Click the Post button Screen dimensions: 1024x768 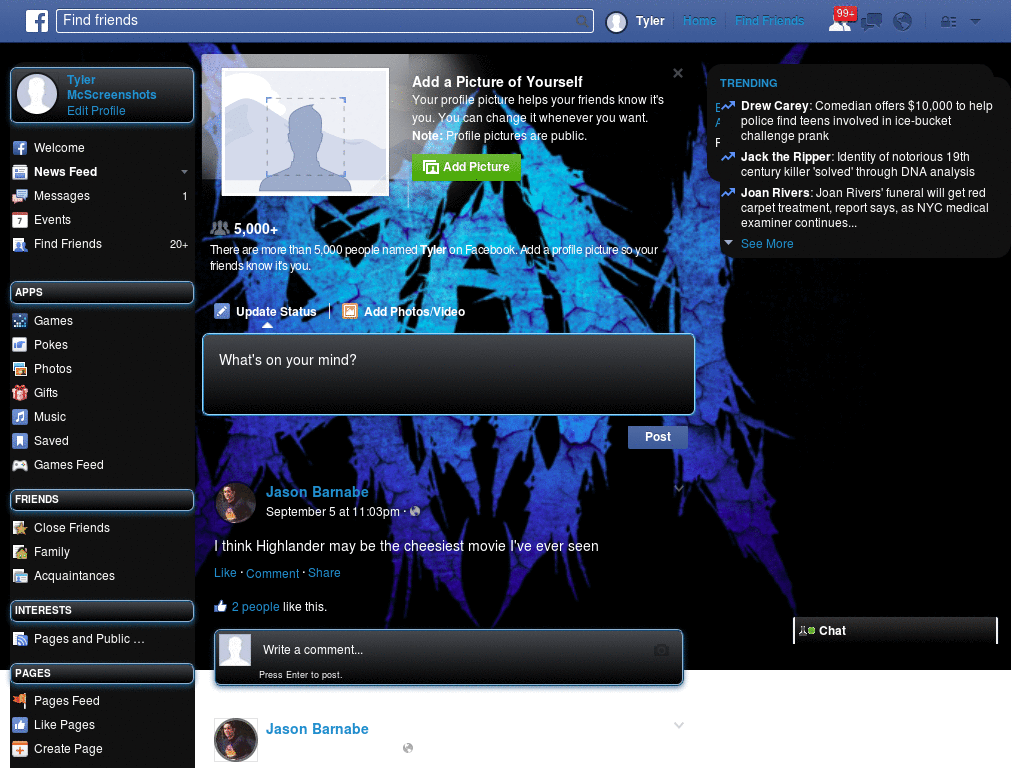658,437
